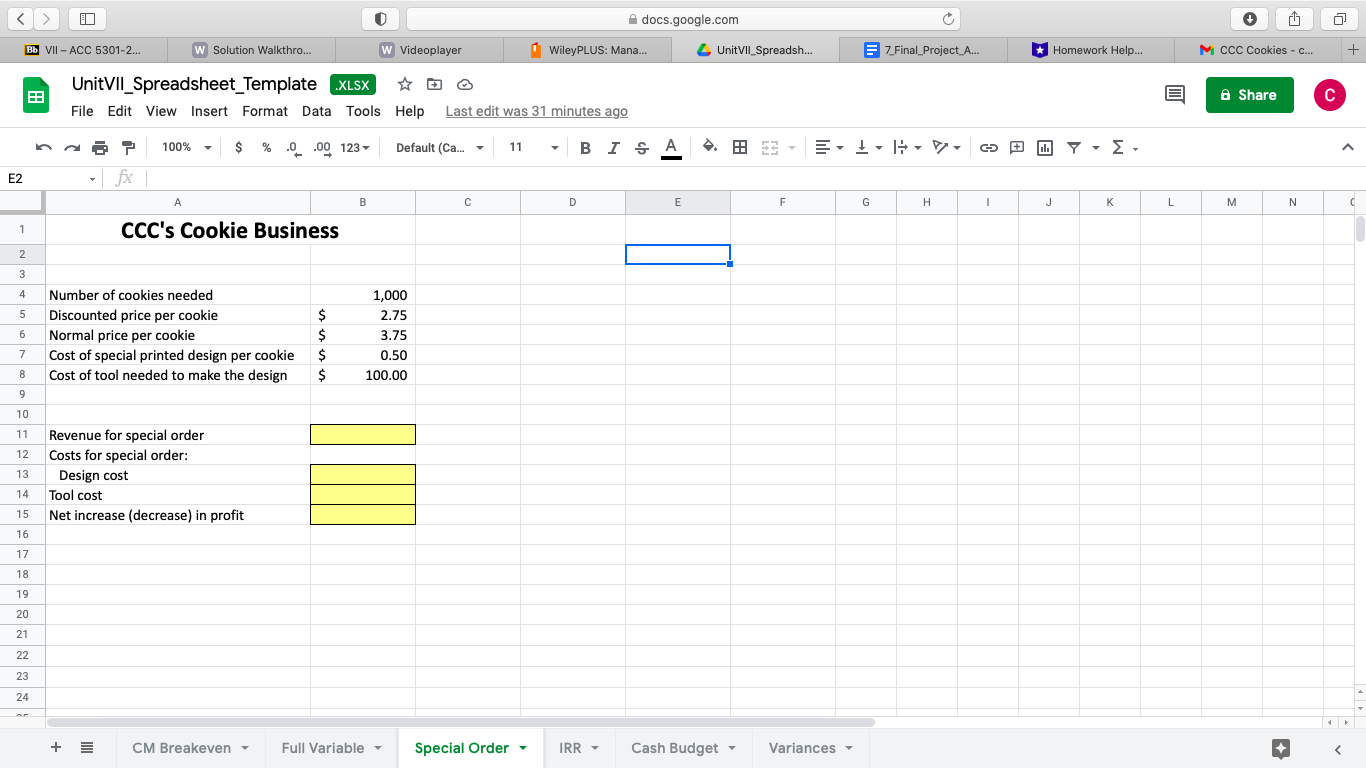Open the Special Order sheet menu arrow

pos(523,747)
